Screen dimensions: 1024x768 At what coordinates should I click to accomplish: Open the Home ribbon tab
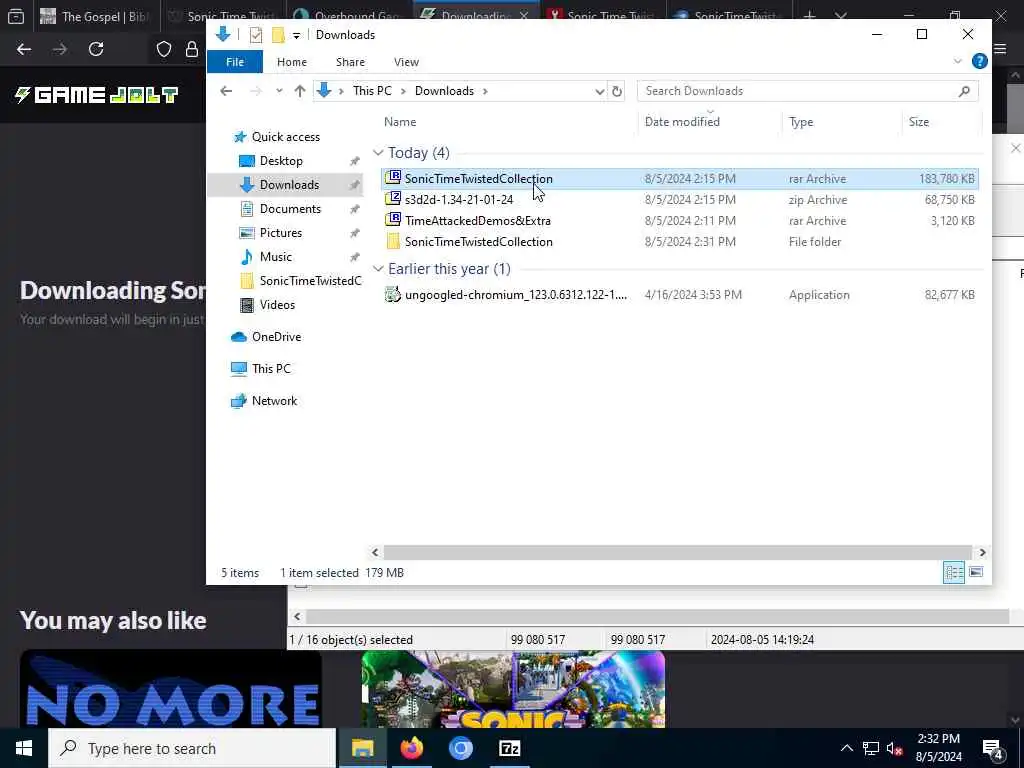click(291, 62)
